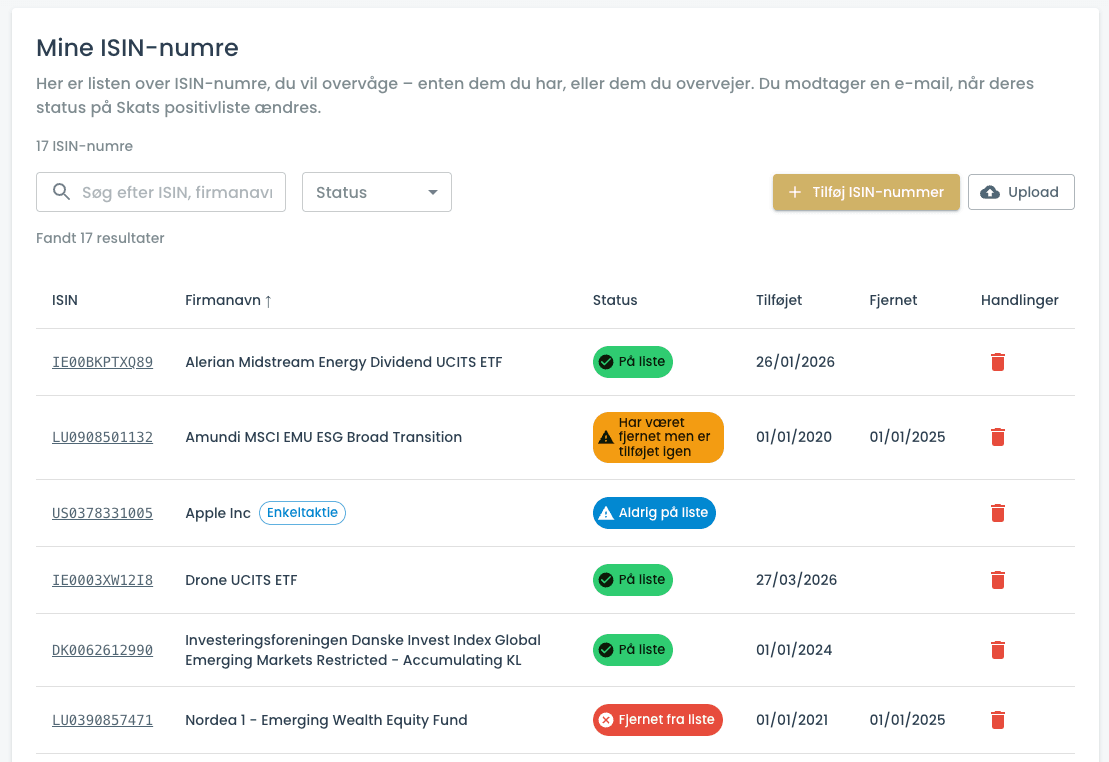Image resolution: width=1109 pixels, height=762 pixels.
Task: Delete the Amundi MSCI EMU row
Action: pyautogui.click(x=997, y=437)
